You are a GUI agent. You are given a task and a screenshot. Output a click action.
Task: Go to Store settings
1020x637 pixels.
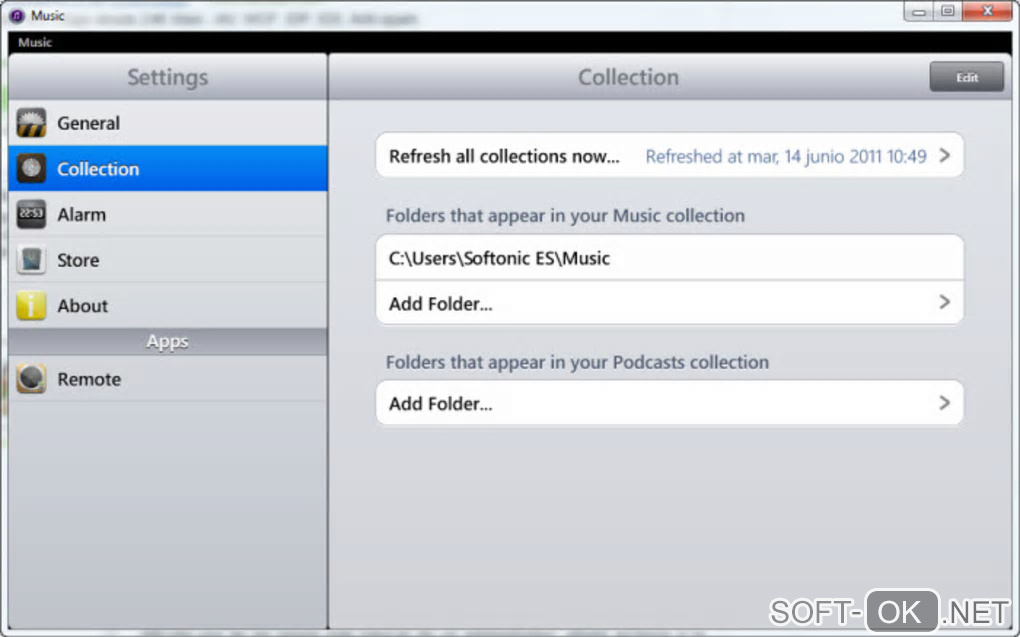pyautogui.click(x=168, y=260)
